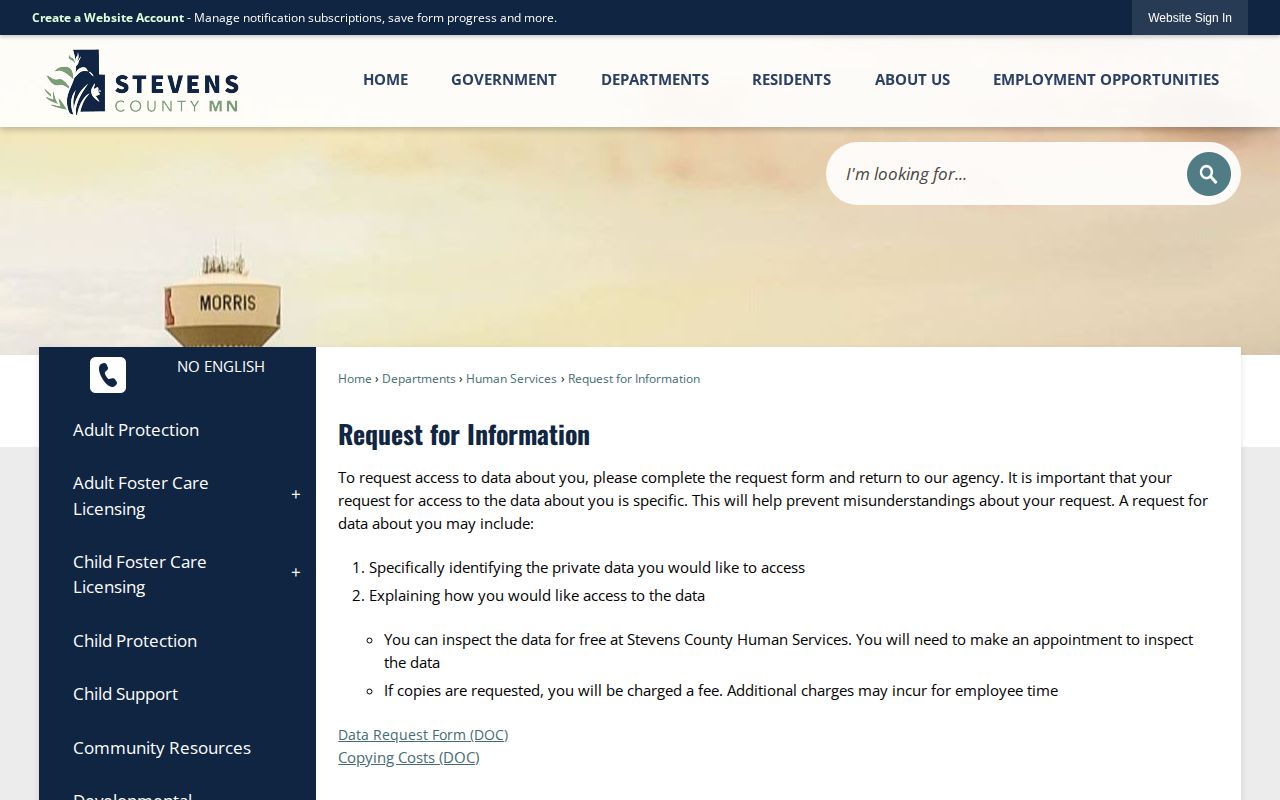Click the Home breadcrumb link
The height and width of the screenshot is (800, 1280).
point(355,379)
